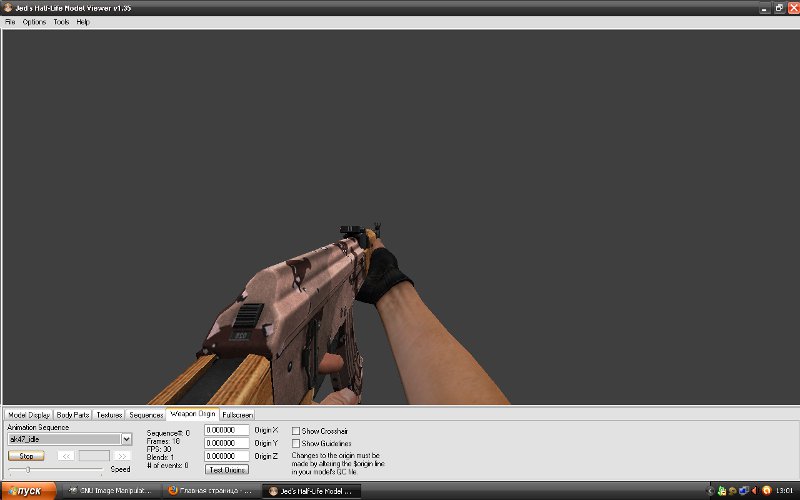Switch to the Textures tab
The height and width of the screenshot is (500, 800).
point(109,415)
